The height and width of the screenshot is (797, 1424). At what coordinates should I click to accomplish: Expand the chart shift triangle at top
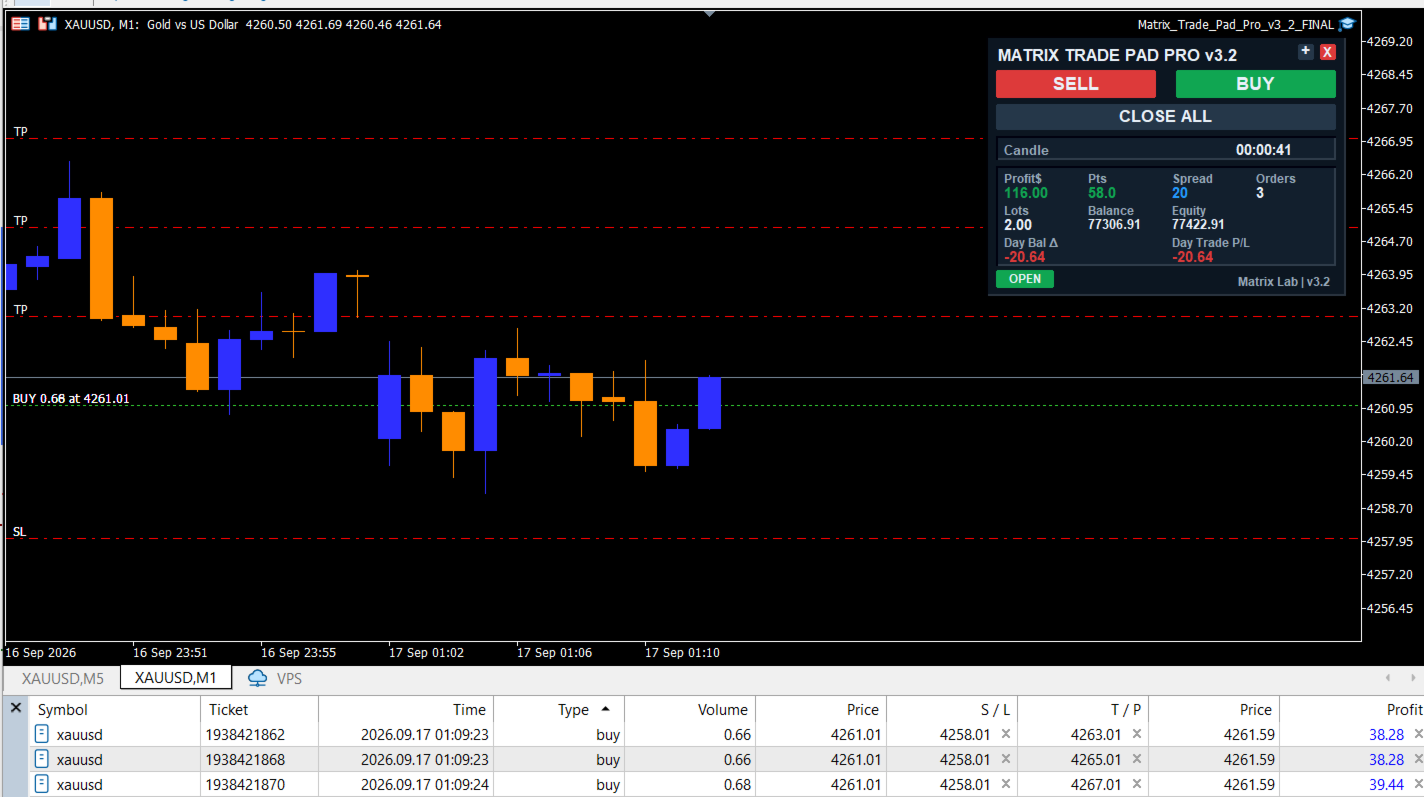[709, 13]
